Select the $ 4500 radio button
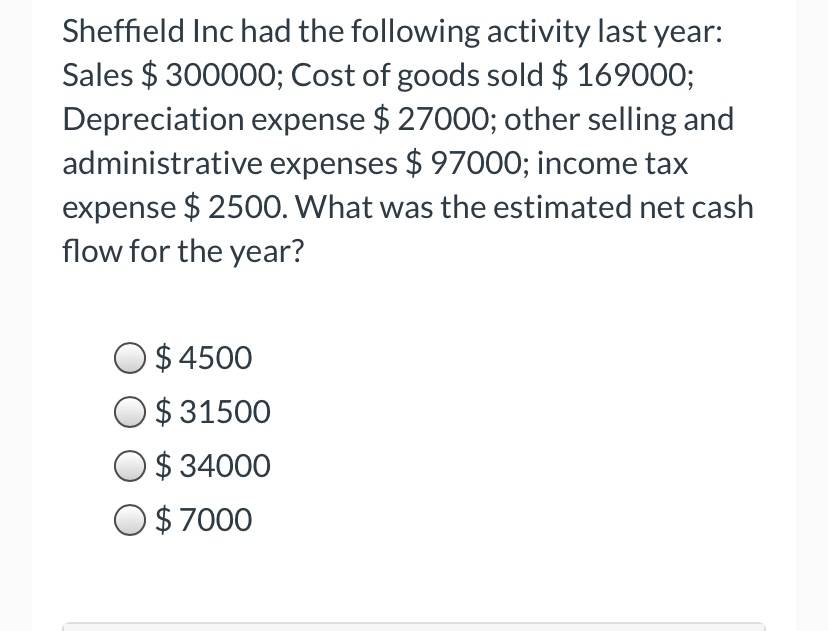Screen dimensions: 828x631 (129, 359)
